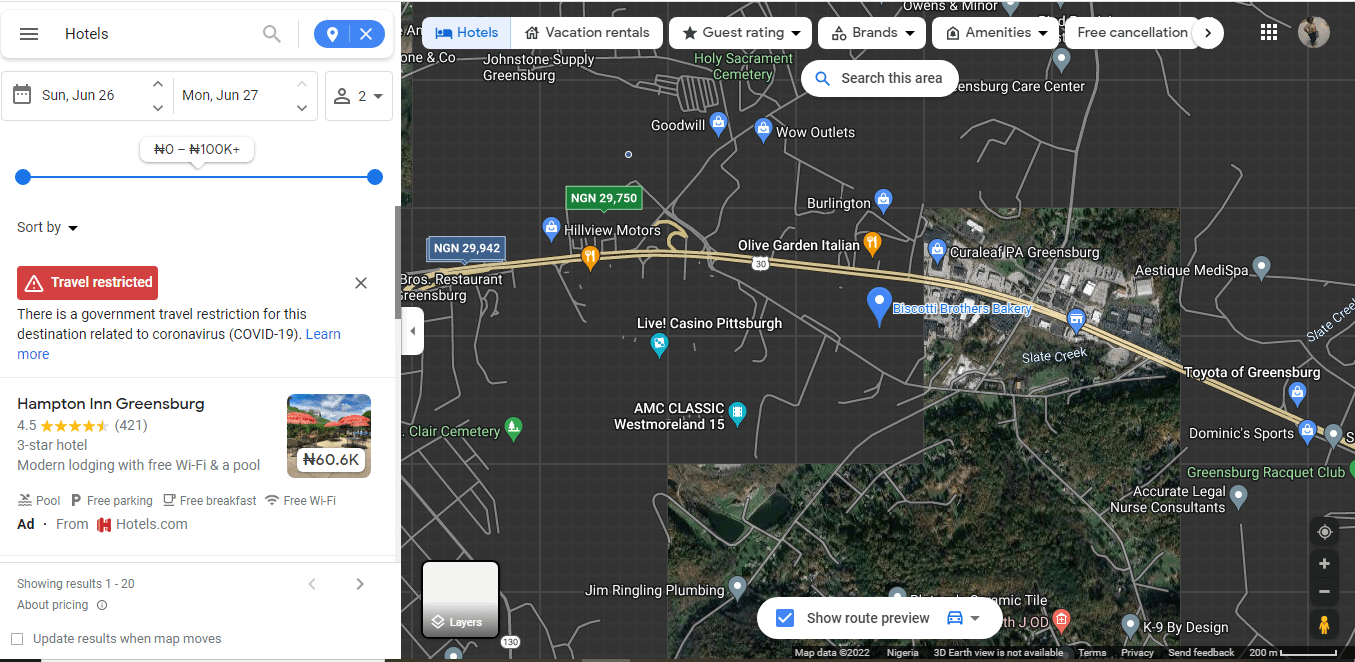
Task: Increase check-in date with up arrow
Action: [158, 84]
